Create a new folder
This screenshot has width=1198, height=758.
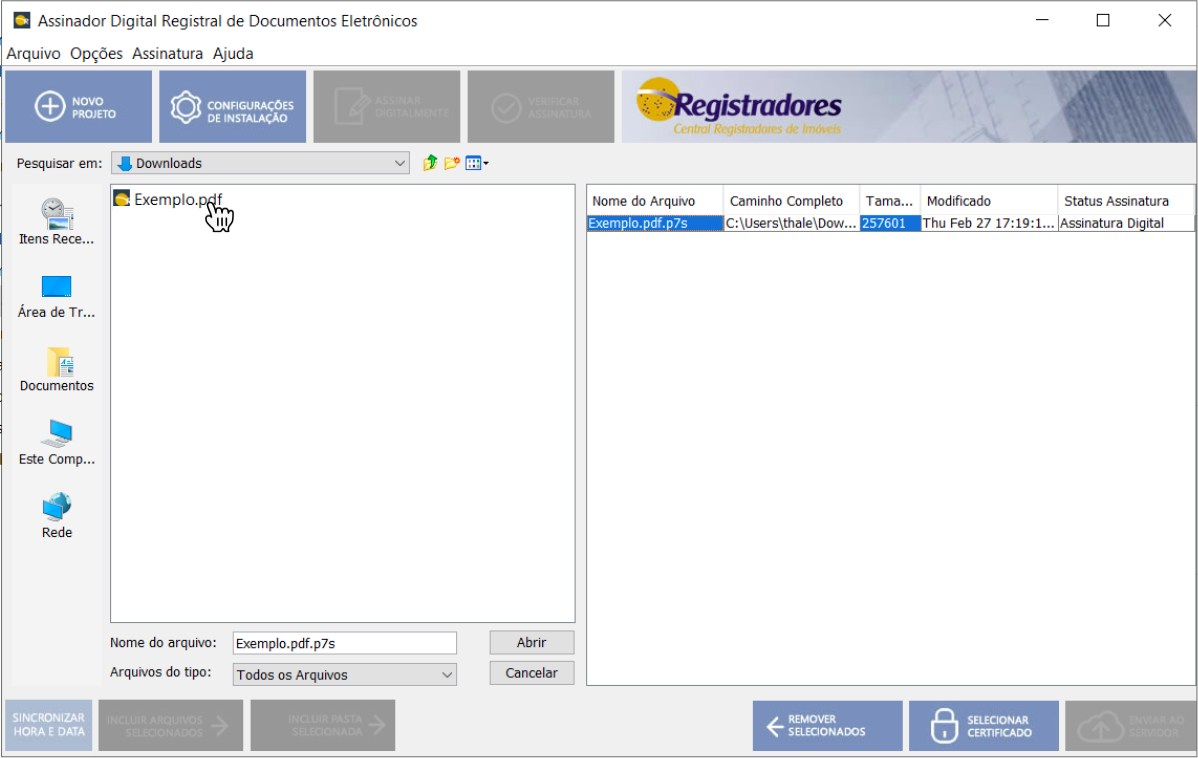point(452,163)
